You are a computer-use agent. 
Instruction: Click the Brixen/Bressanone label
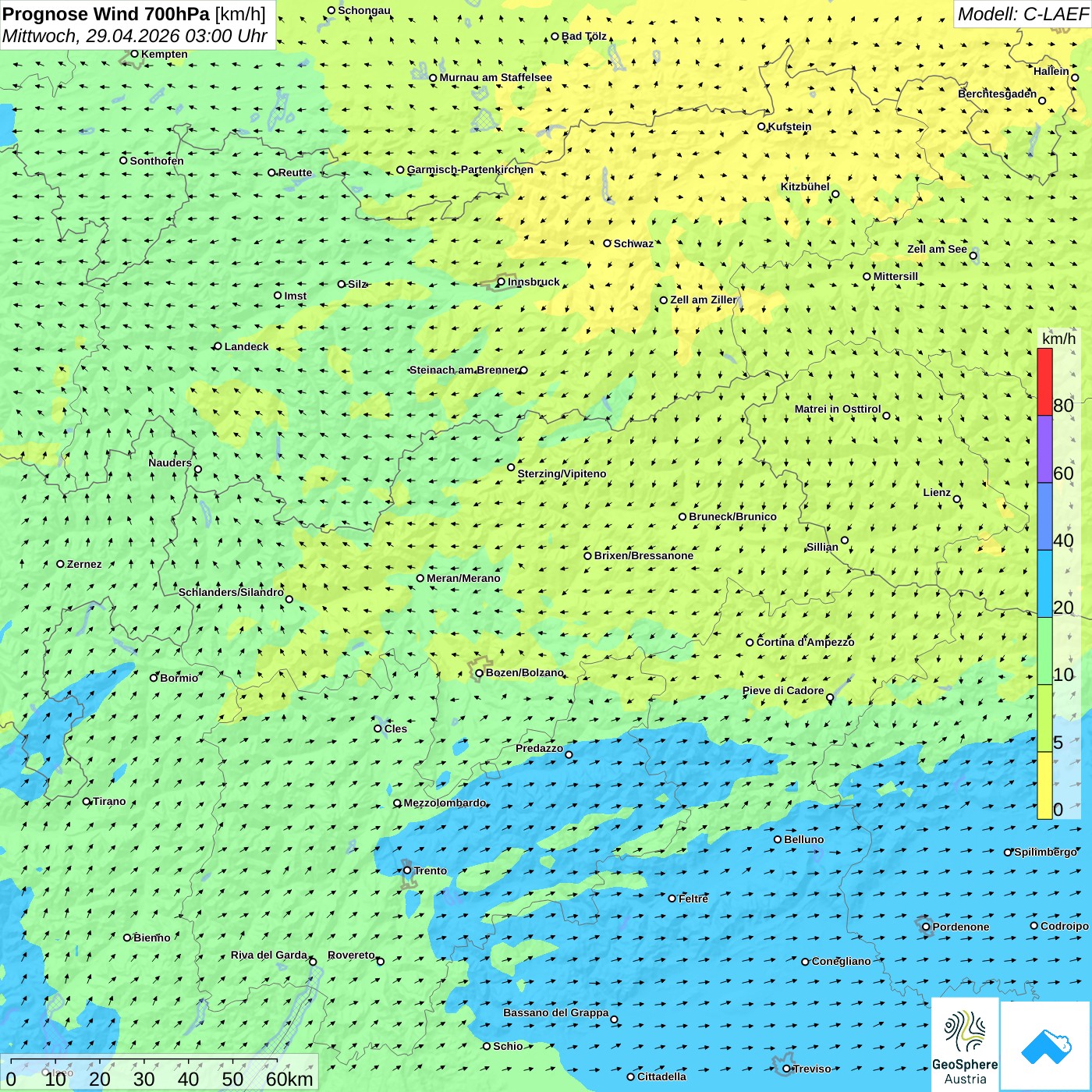tap(643, 555)
